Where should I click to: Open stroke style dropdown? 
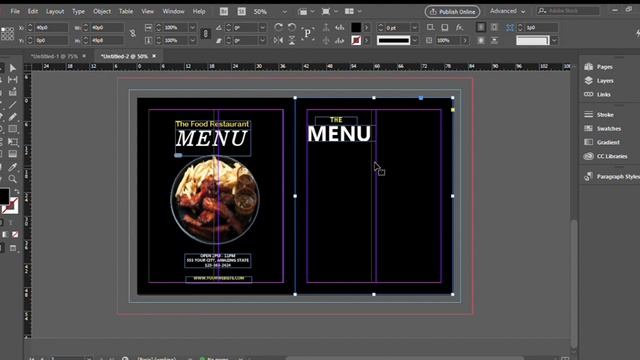coord(415,40)
